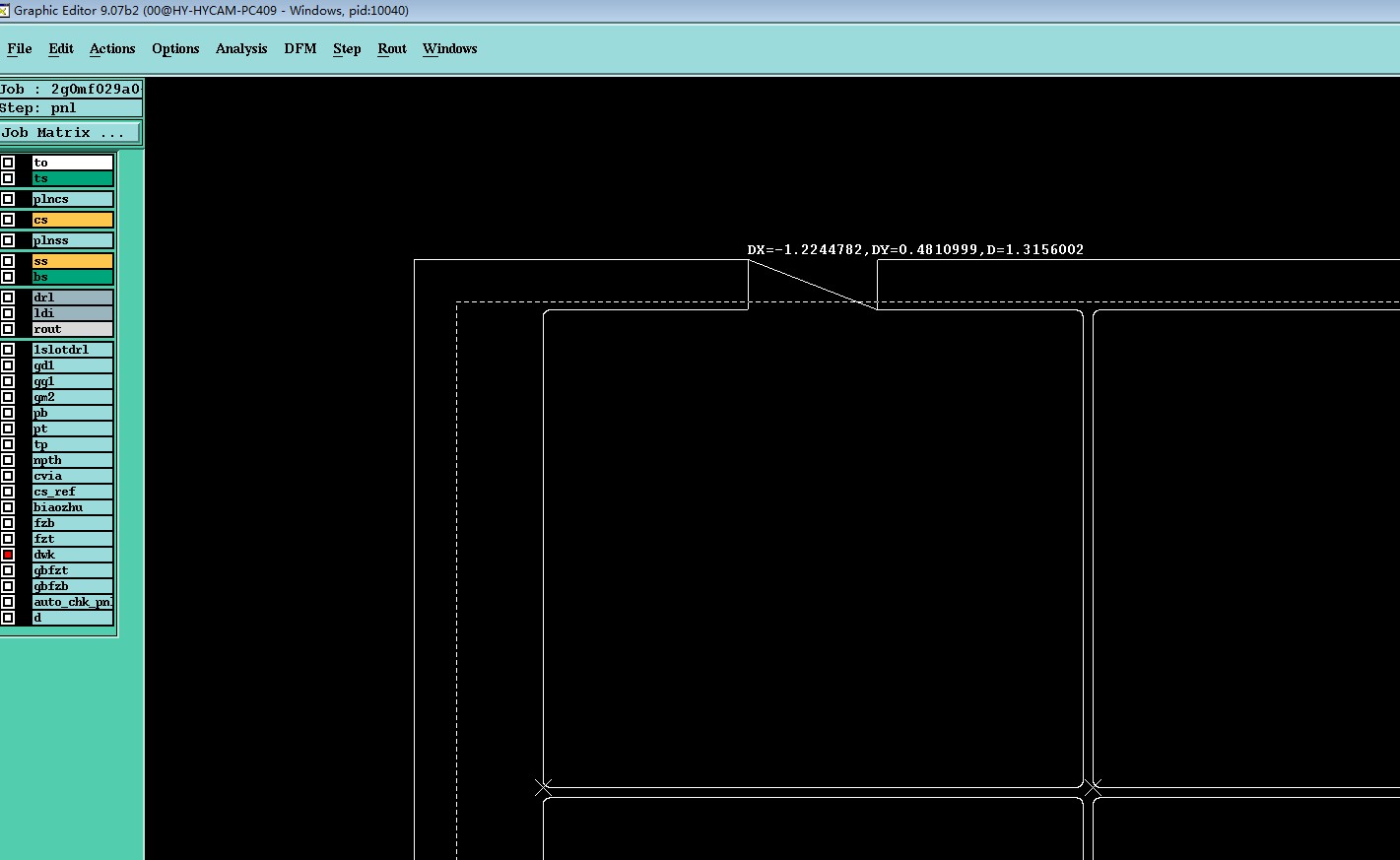The height and width of the screenshot is (860, 1400).
Task: Click the Step: pnl label
Action: pos(71,107)
